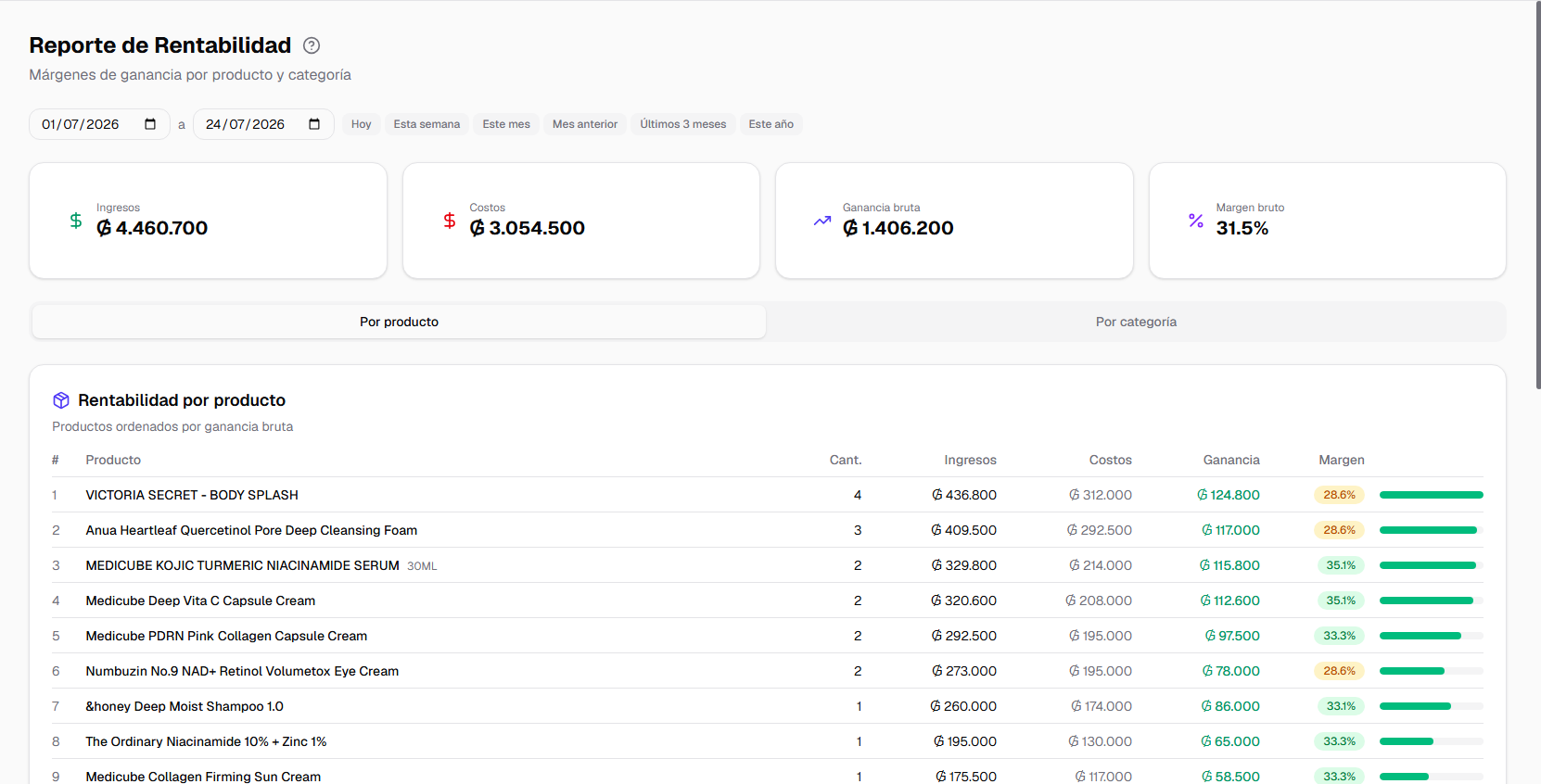
Task: Click green dollar icon in the Ingresos card
Action: click(x=76, y=221)
